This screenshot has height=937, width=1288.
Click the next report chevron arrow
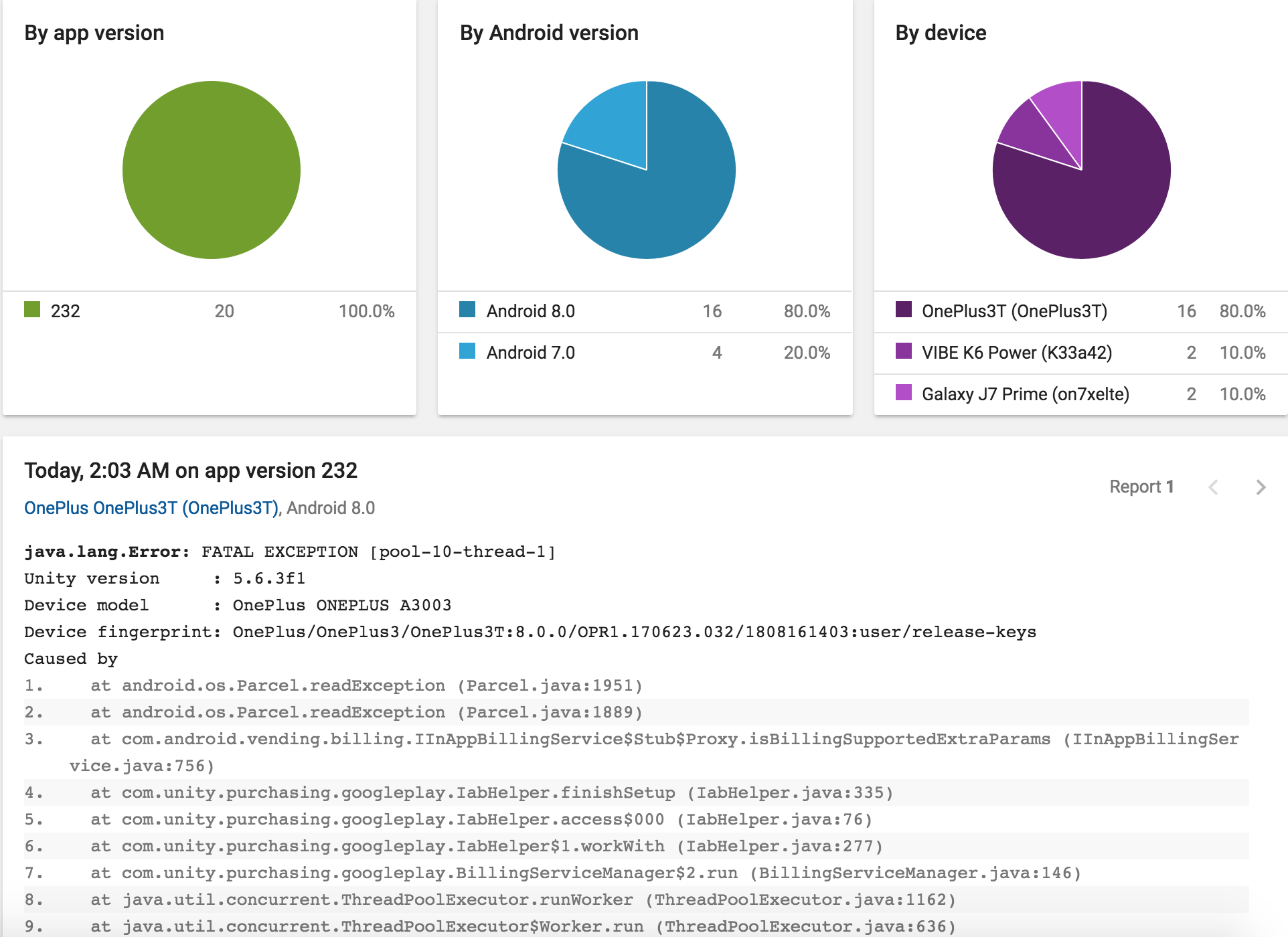pos(1261,487)
